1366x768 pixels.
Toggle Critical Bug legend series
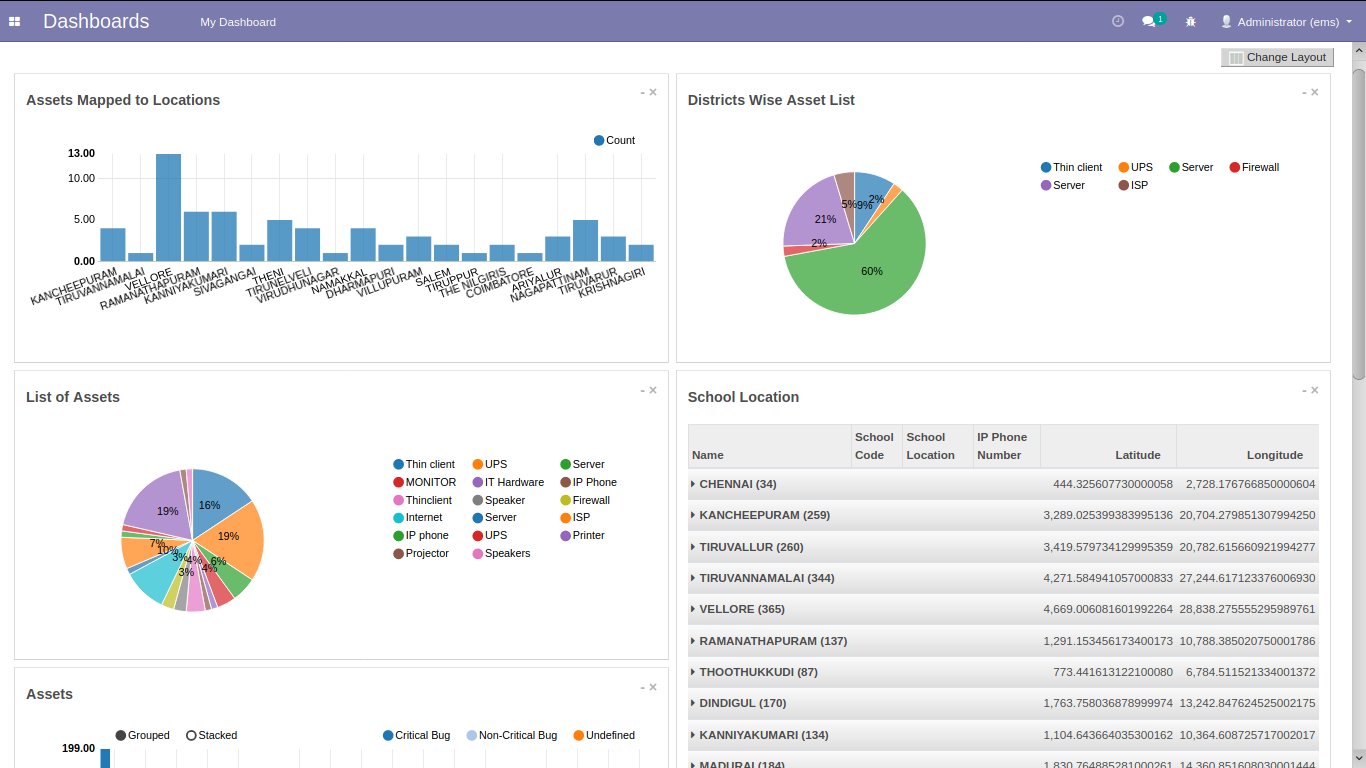pos(416,735)
